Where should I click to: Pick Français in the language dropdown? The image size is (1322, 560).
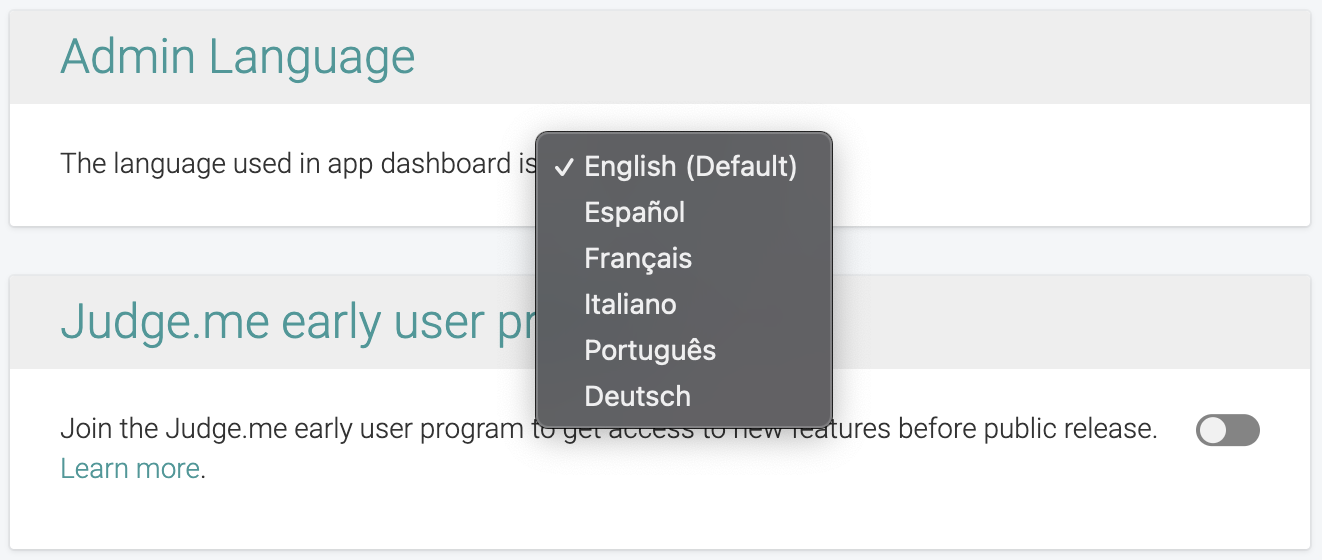[638, 258]
